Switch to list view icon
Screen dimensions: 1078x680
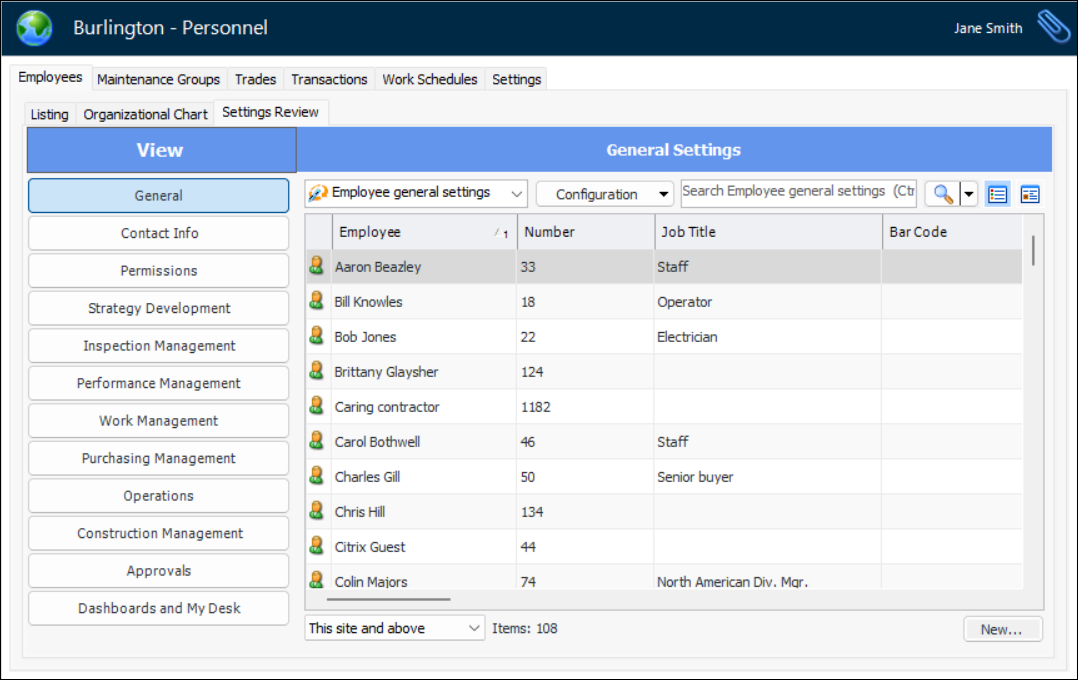pos(997,194)
